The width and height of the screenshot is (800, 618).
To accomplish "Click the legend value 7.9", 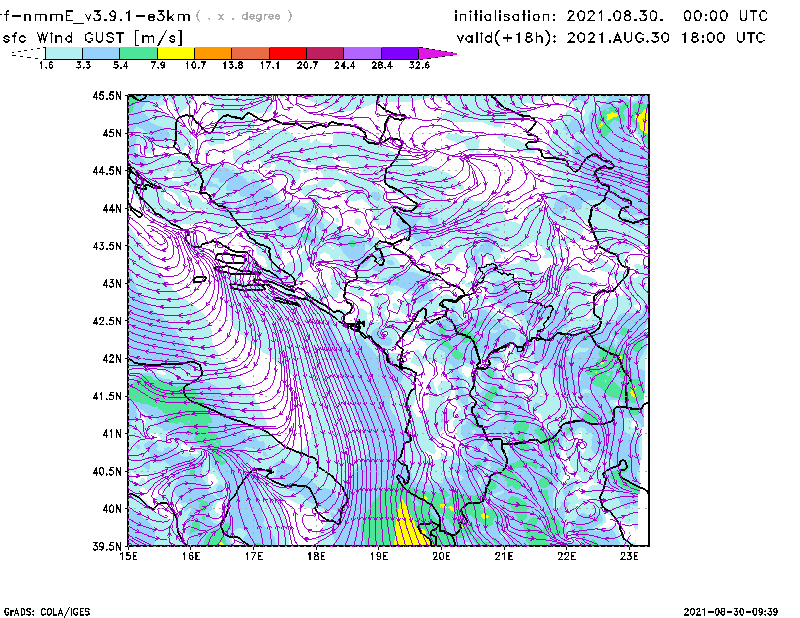I will pos(158,65).
